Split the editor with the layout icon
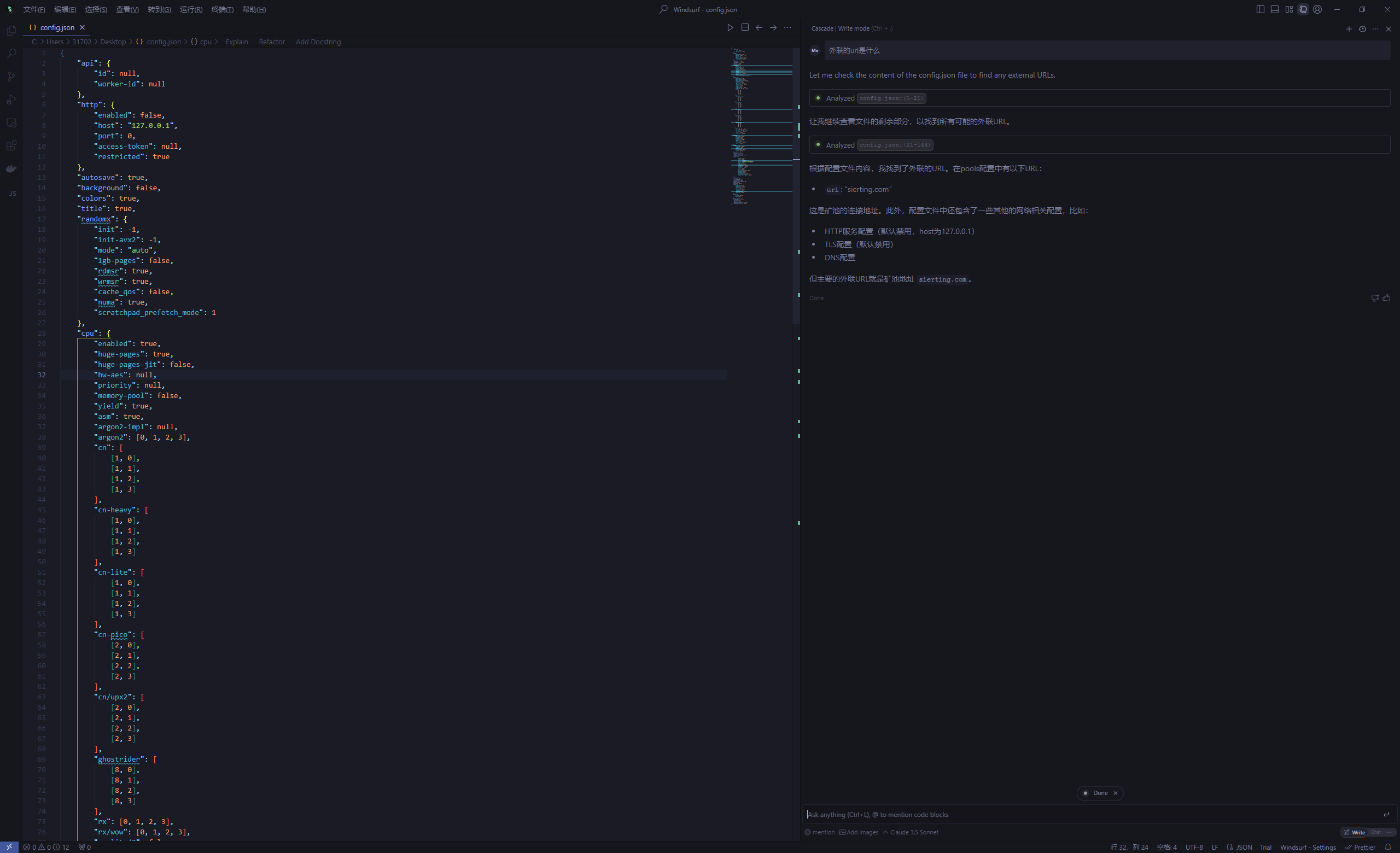 point(744,27)
